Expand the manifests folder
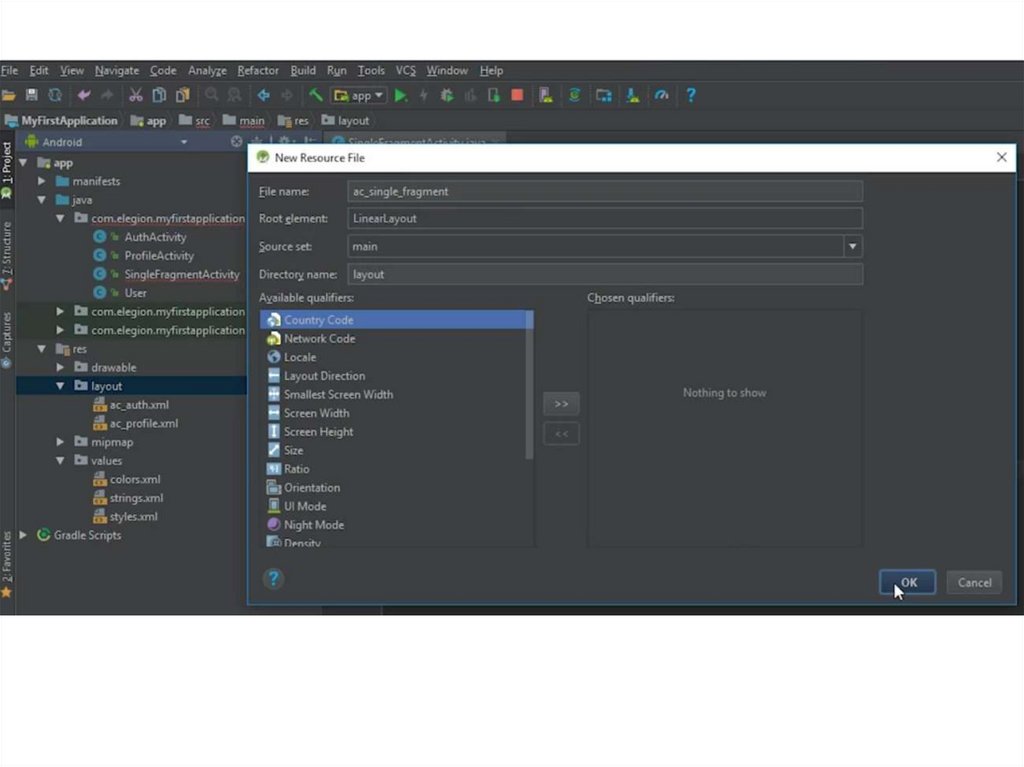Screen dimensions: 1024x767 (x=42, y=181)
